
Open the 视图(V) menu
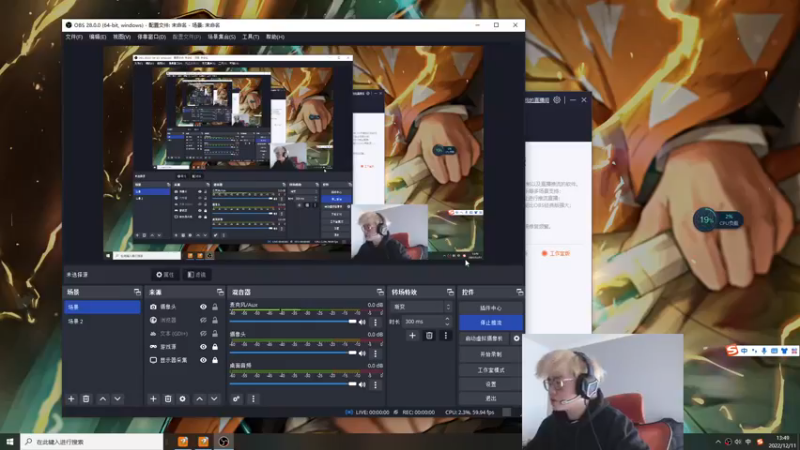point(121,37)
